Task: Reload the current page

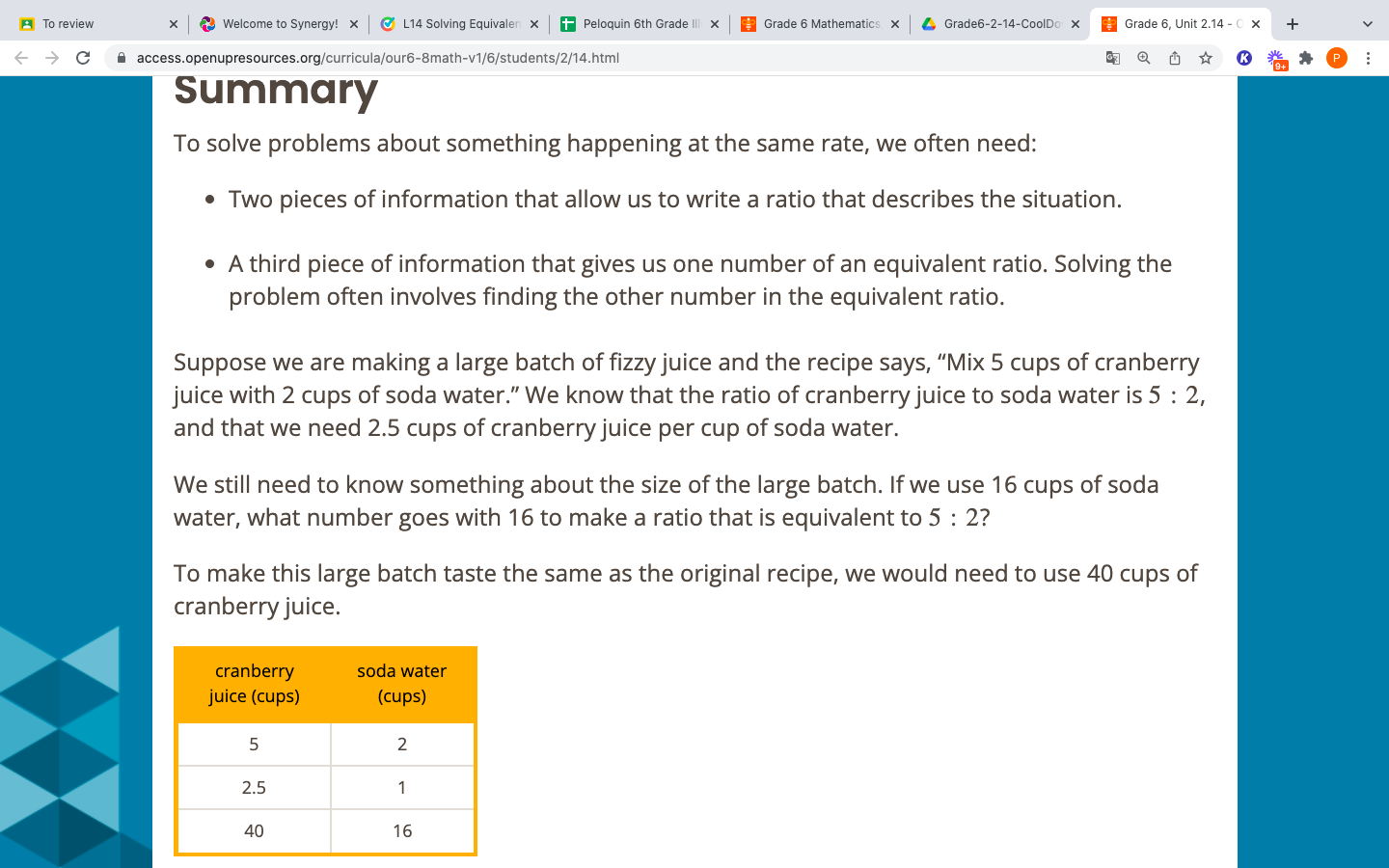Action: coord(83,58)
